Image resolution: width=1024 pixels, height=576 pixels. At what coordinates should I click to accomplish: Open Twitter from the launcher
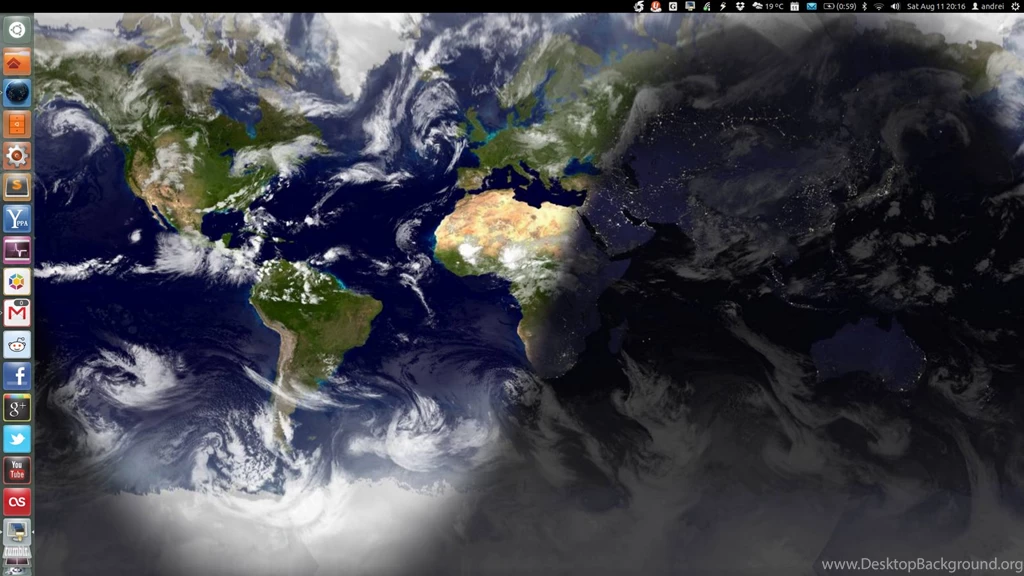(x=16, y=438)
